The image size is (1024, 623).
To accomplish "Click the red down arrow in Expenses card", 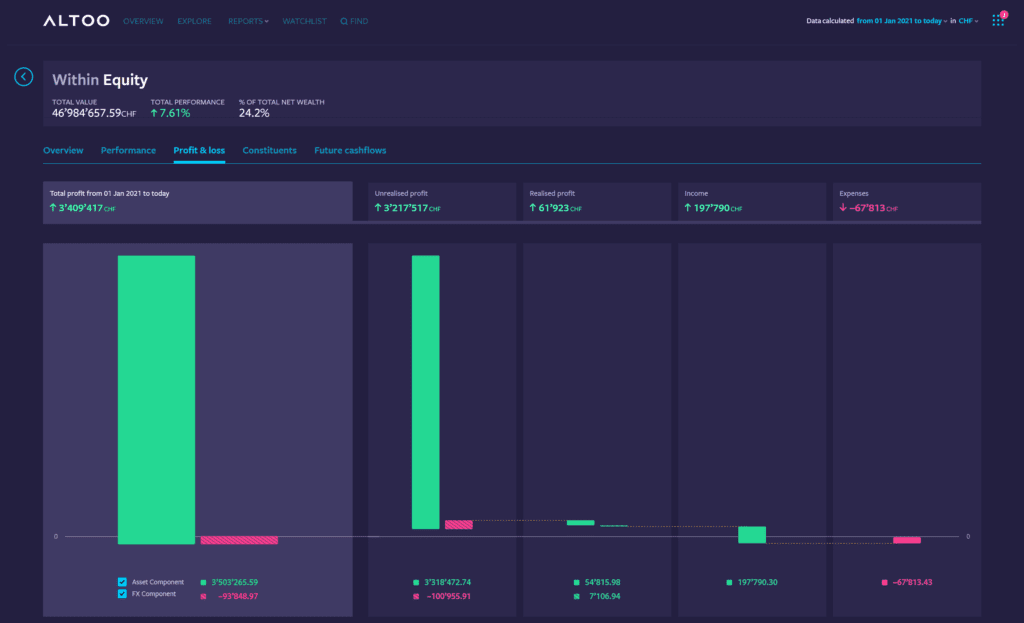I will click(843, 208).
